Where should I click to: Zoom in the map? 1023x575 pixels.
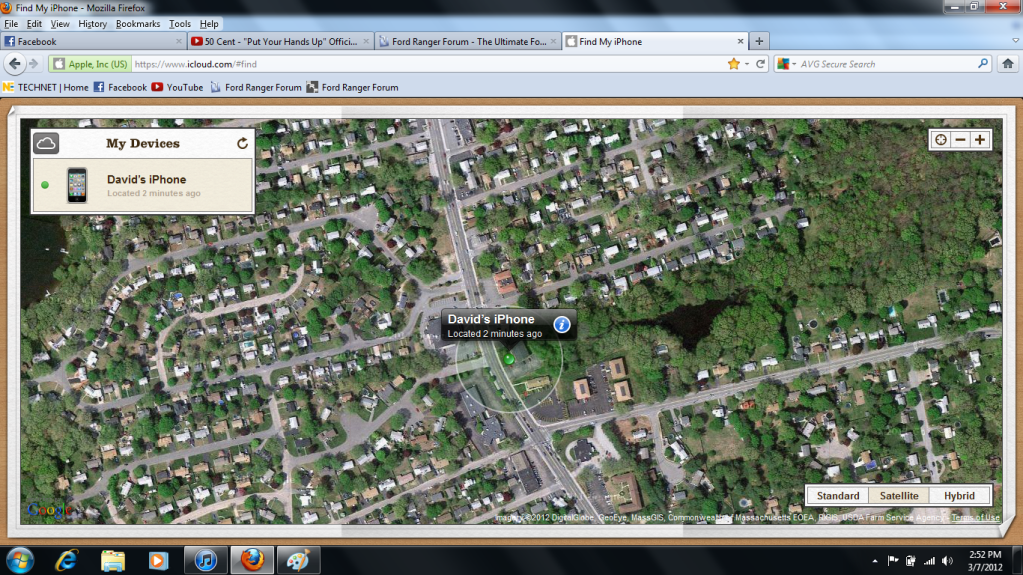pyautogui.click(x=980, y=140)
